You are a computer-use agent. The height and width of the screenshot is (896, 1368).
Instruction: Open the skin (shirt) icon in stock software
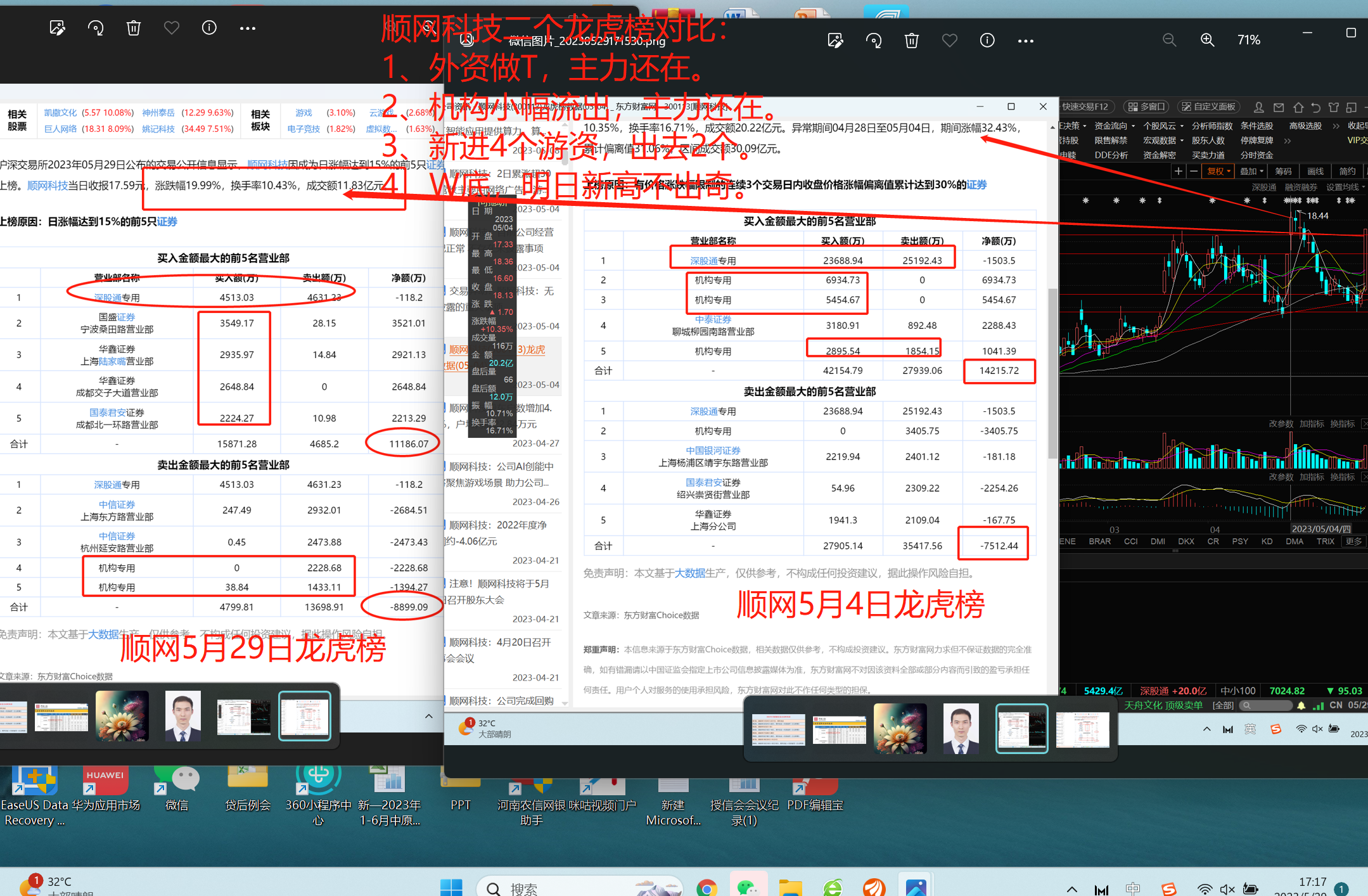tap(1334, 107)
